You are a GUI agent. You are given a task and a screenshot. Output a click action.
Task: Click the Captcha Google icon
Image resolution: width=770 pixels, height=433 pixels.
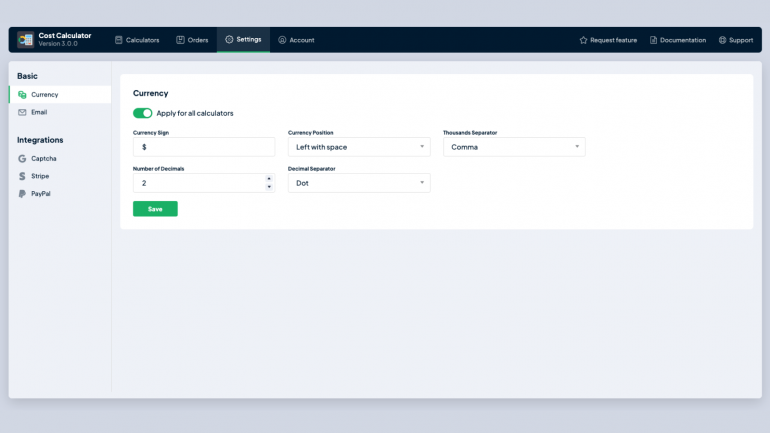(22, 158)
